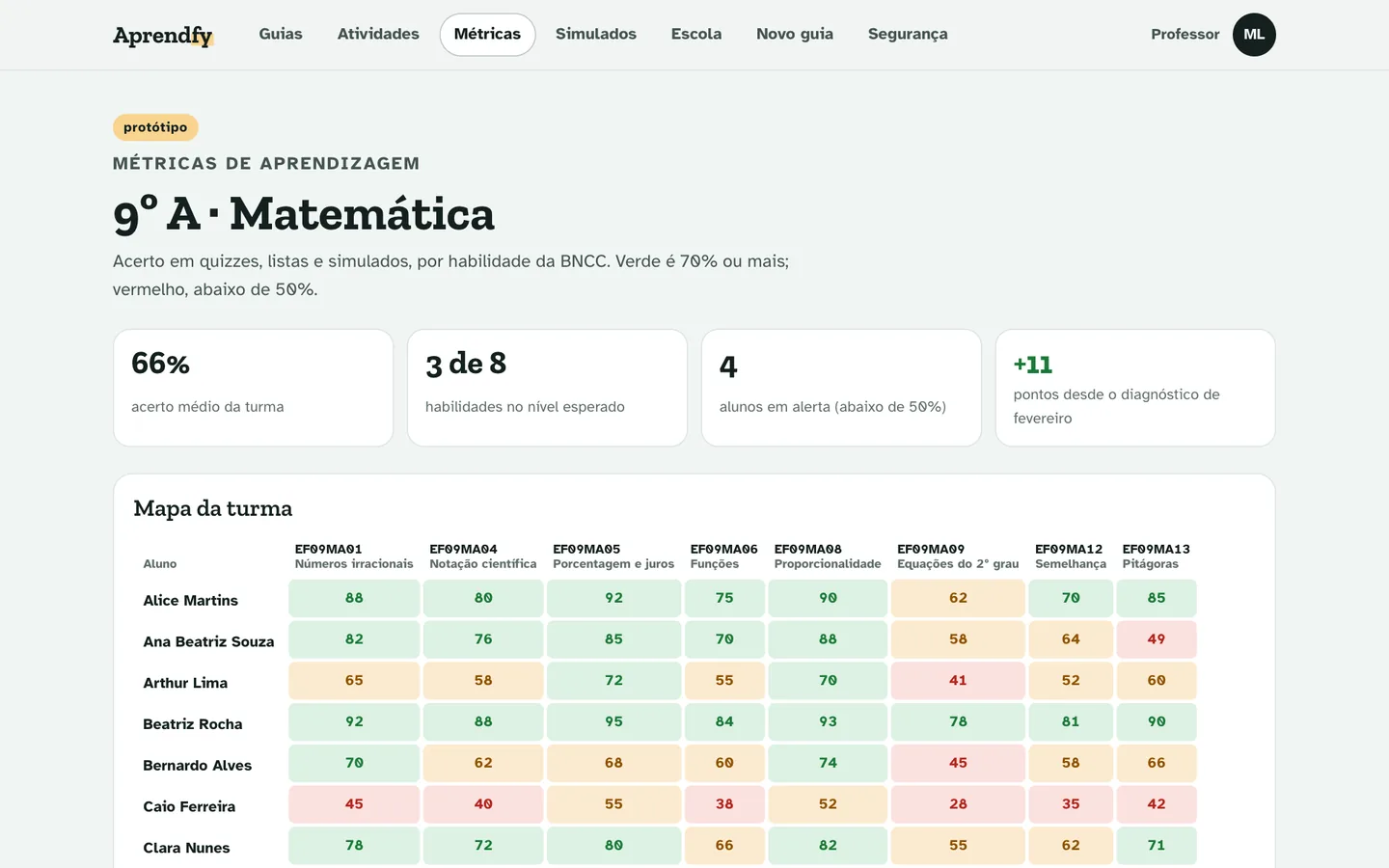The image size is (1389, 868).
Task: Click Ana Beatriz Souza's Pitágoras score 49
Action: [1157, 639]
